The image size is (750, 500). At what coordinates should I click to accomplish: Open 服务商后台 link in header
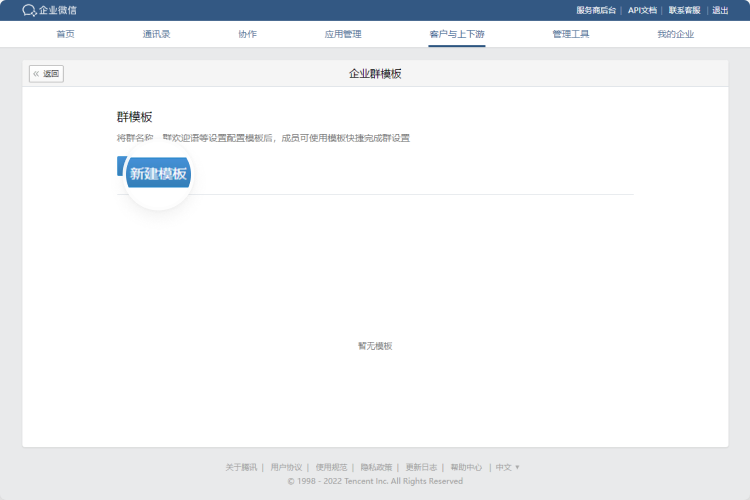click(596, 10)
